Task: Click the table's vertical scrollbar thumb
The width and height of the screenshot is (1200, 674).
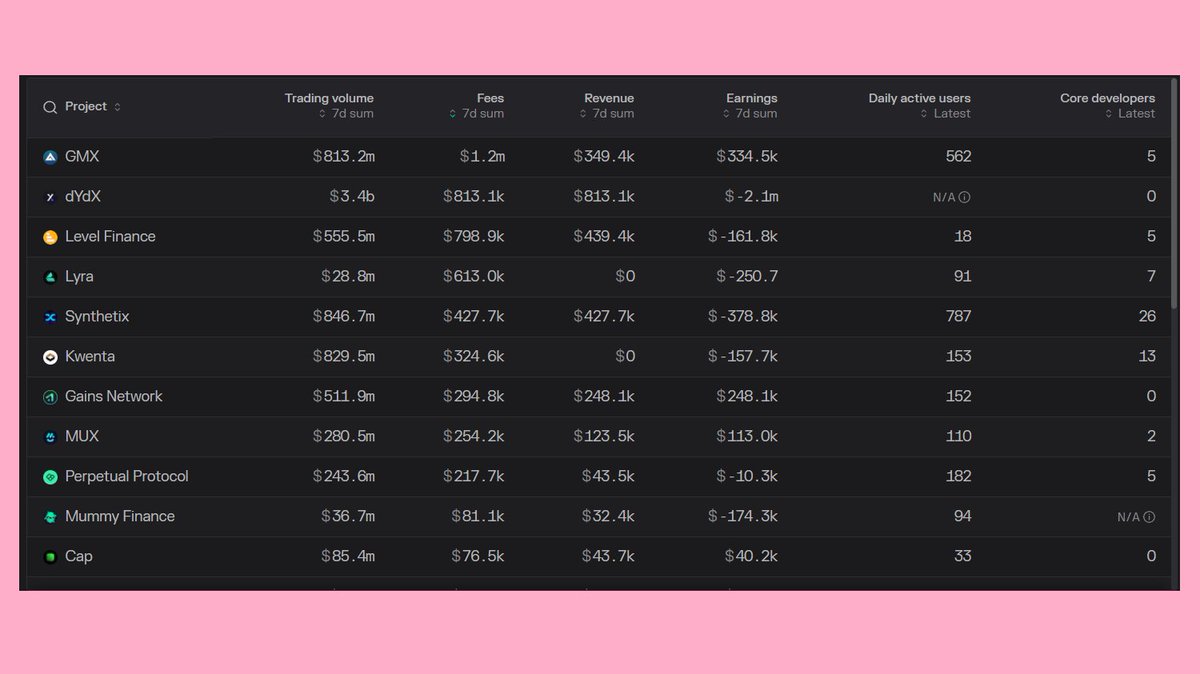Action: tap(1174, 192)
